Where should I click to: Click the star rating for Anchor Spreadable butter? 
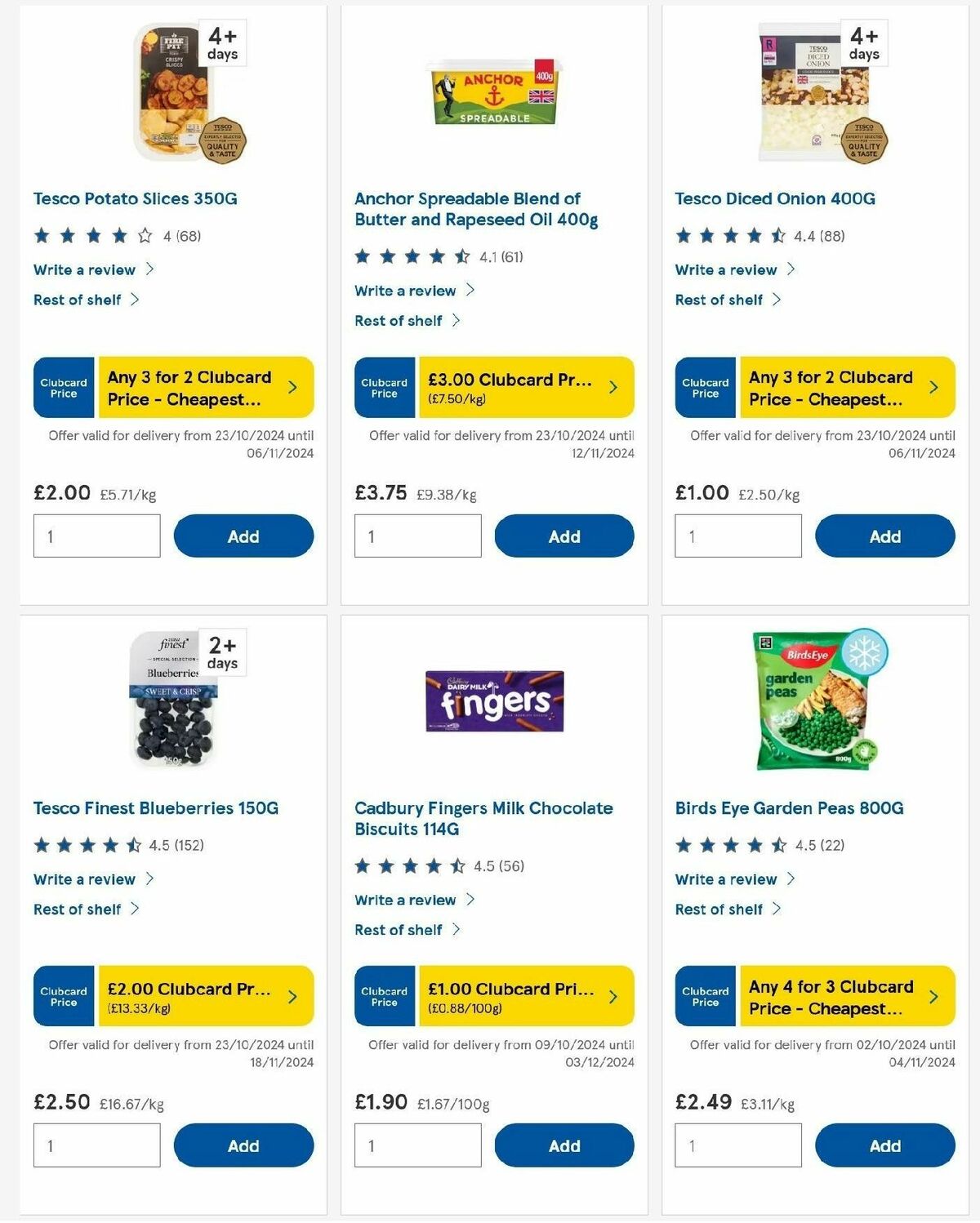pos(406,256)
